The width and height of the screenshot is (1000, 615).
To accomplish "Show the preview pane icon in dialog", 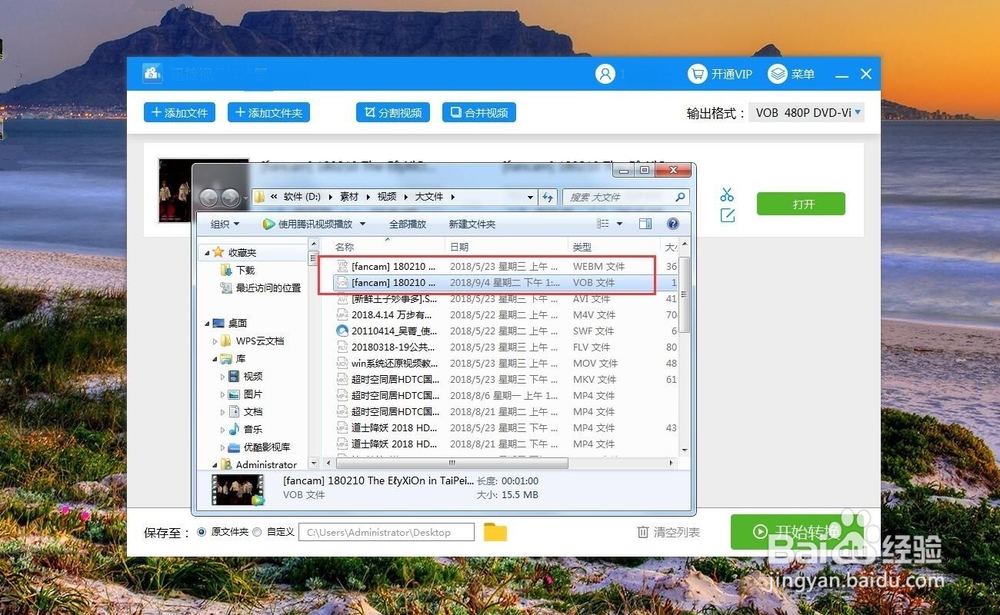I will point(645,222).
